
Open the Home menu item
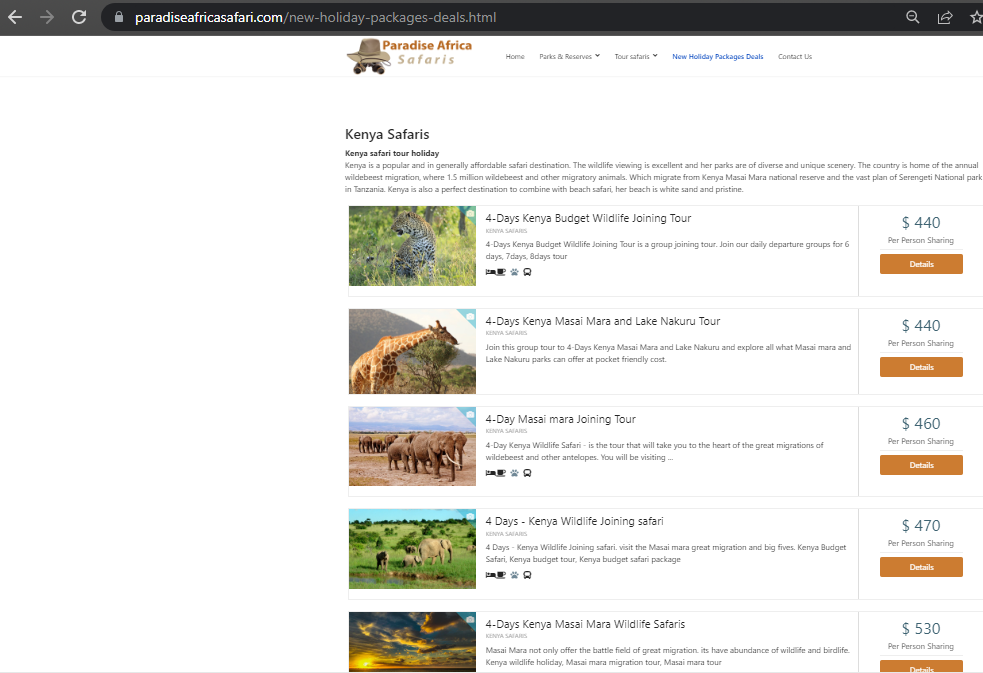tap(515, 57)
